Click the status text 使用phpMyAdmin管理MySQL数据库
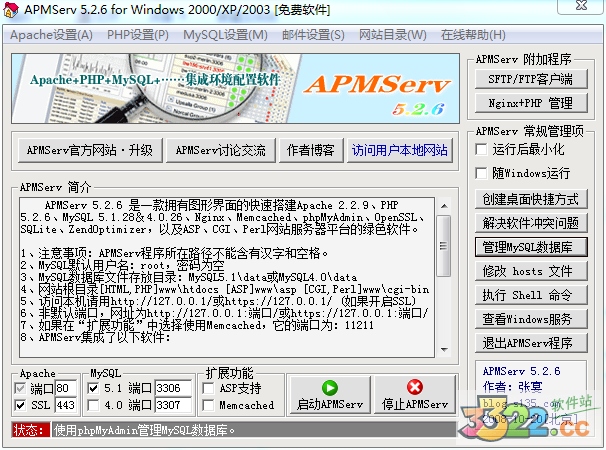606x450 pixels. (144, 430)
